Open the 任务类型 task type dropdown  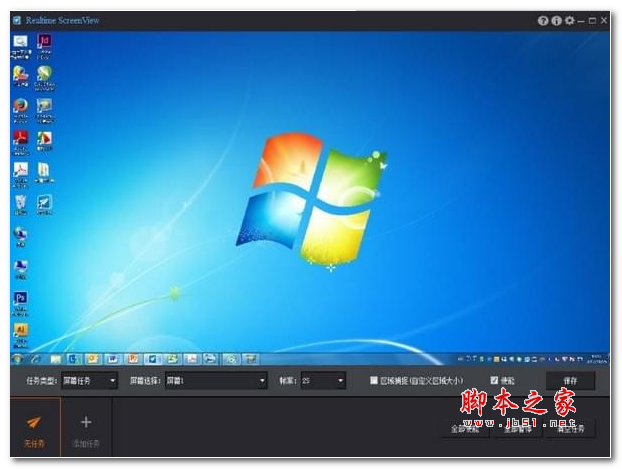(90, 381)
